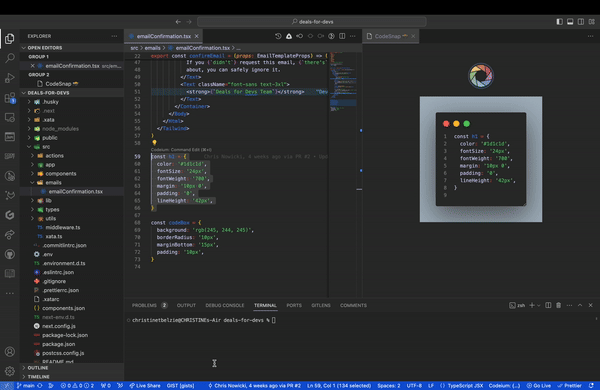Viewport: 600px width, 390px height.
Task: Switch to the GitLens panel tab
Action: pyautogui.click(x=321, y=305)
